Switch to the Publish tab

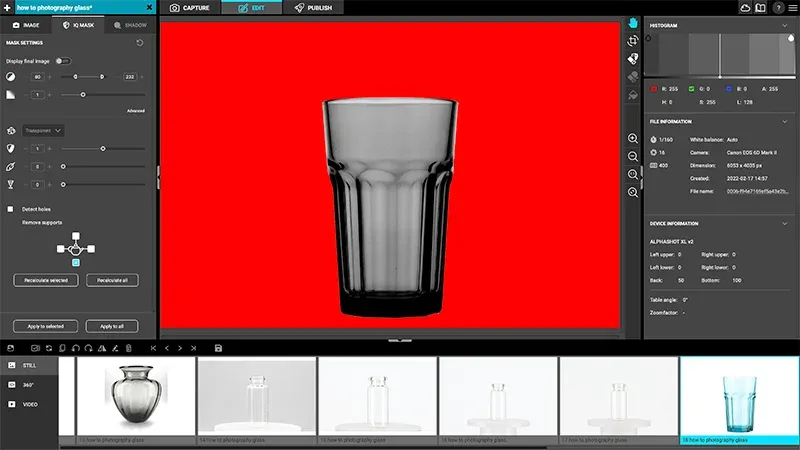[x=313, y=8]
